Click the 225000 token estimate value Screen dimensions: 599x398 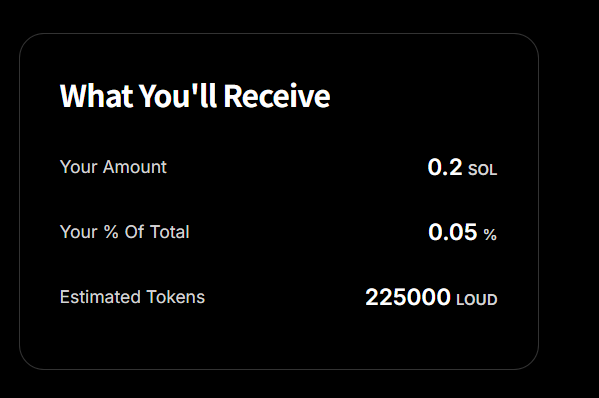(x=408, y=297)
